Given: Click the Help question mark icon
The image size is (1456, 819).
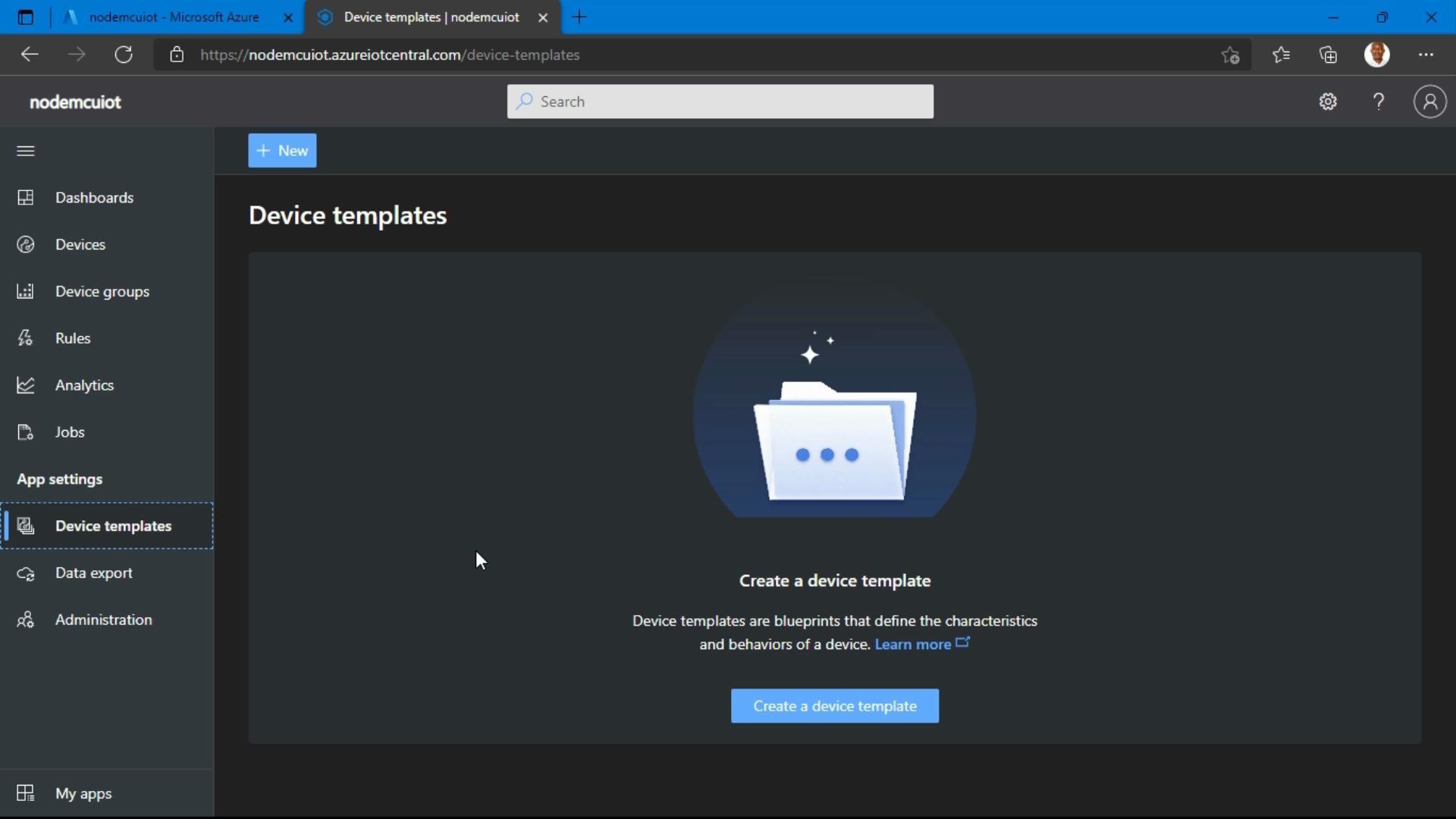Looking at the screenshot, I should 1380,101.
